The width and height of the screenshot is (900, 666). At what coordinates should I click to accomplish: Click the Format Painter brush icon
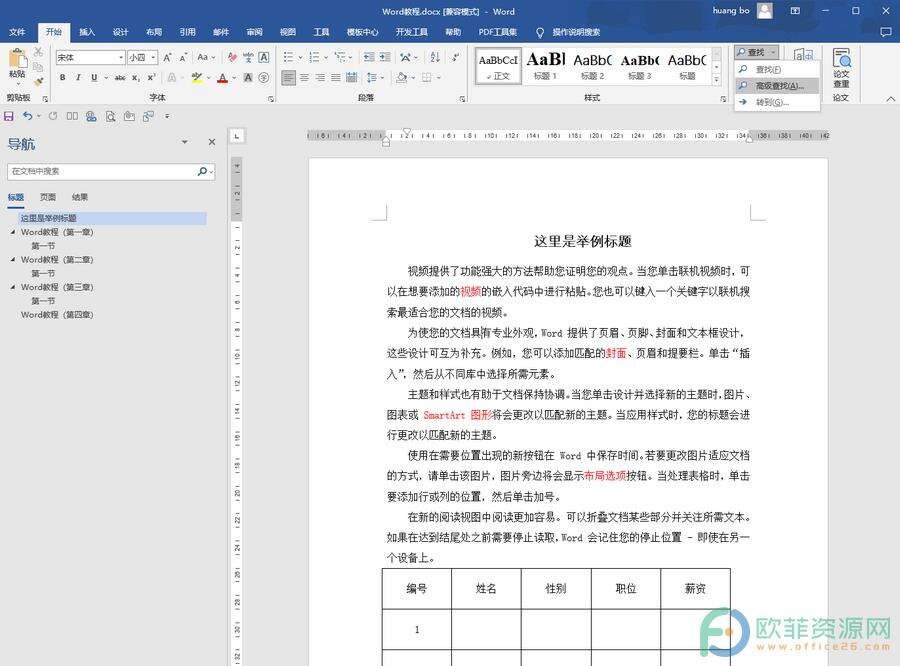tap(38, 82)
